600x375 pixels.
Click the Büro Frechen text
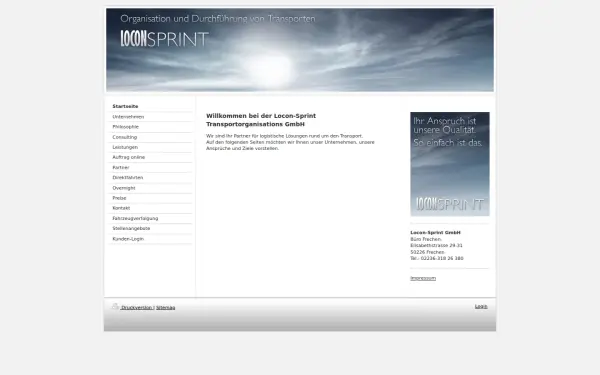pos(426,239)
